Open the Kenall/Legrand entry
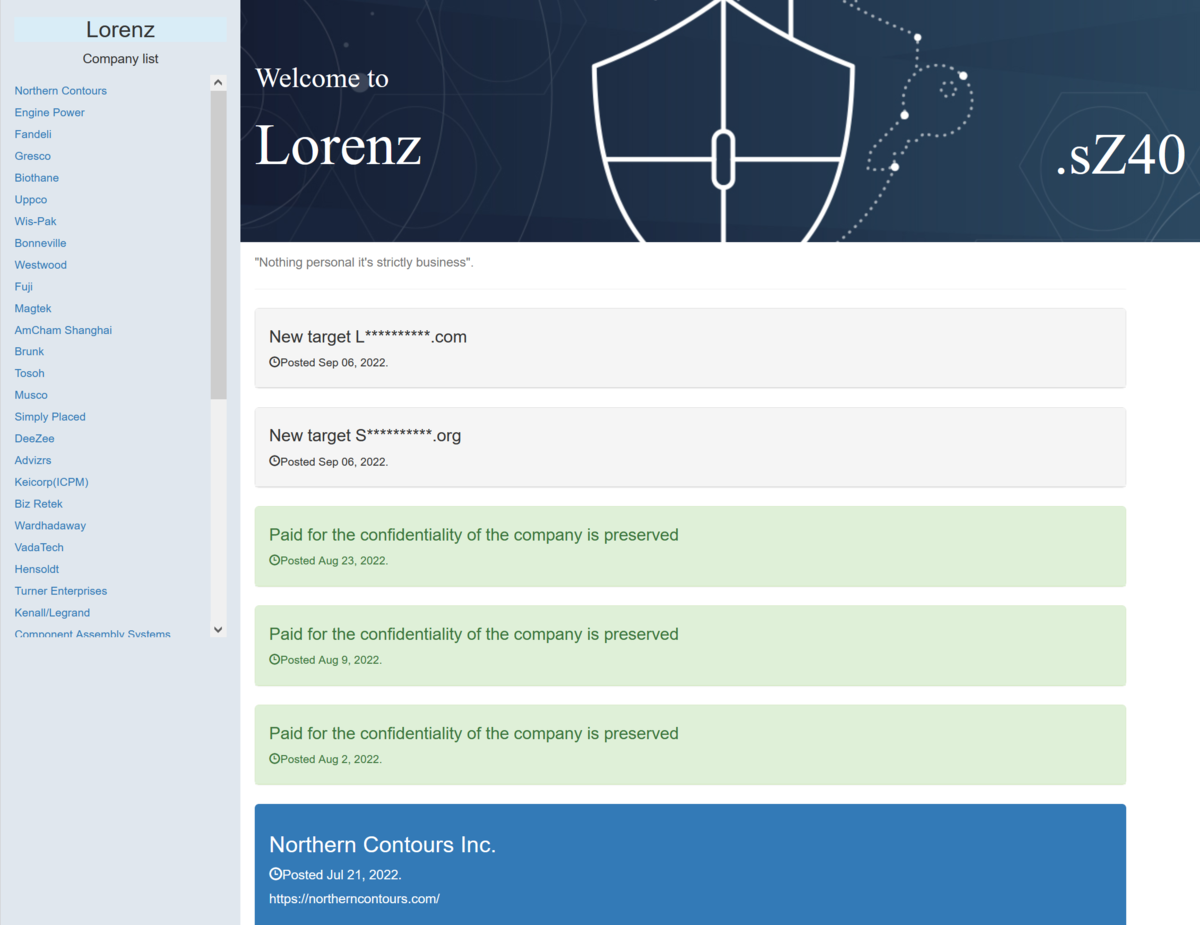The height and width of the screenshot is (925, 1200). point(52,612)
